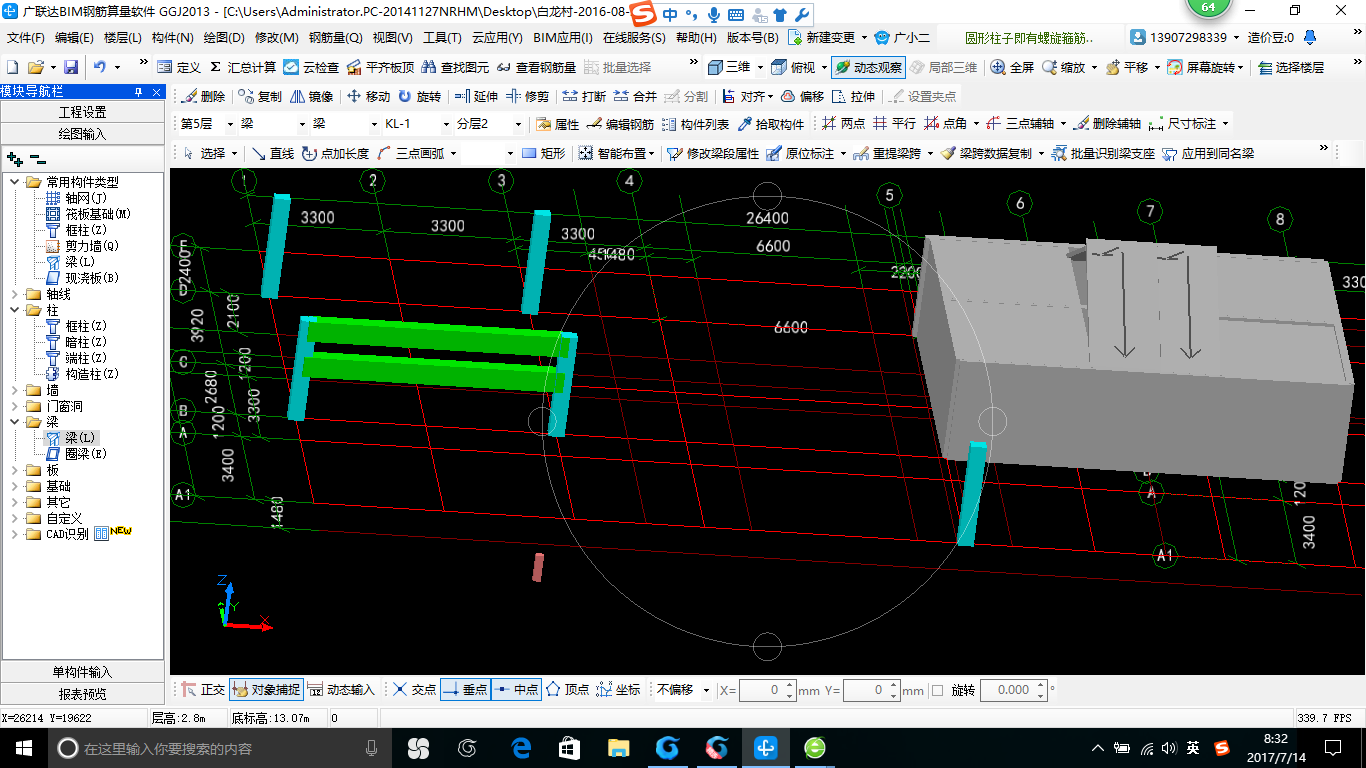Toggle 顶点 vertex snap
The height and width of the screenshot is (768, 1366).
click(x=567, y=690)
